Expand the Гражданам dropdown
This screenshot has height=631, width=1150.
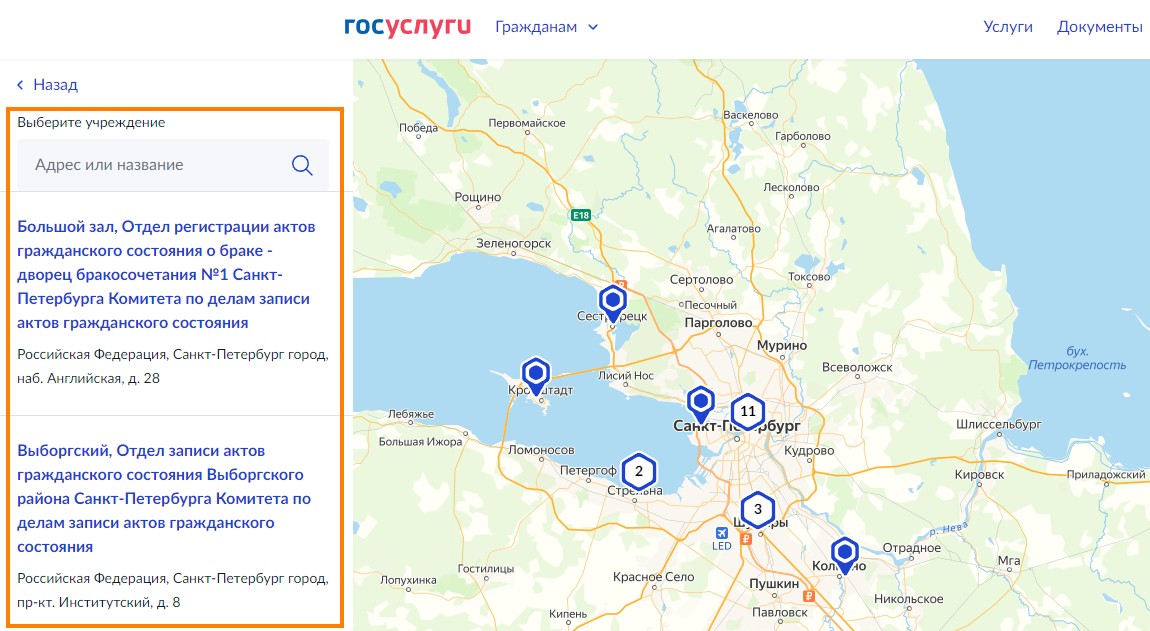click(x=546, y=27)
